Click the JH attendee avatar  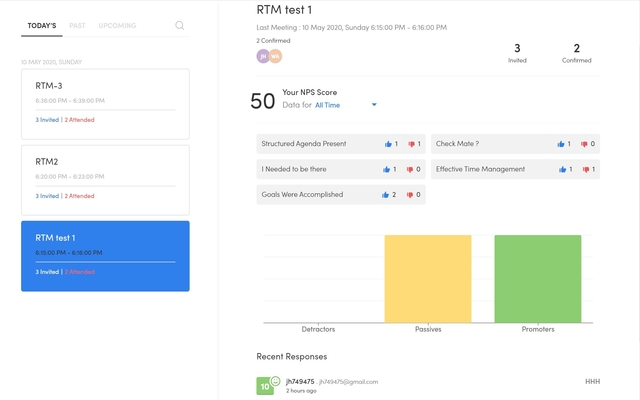point(263,56)
